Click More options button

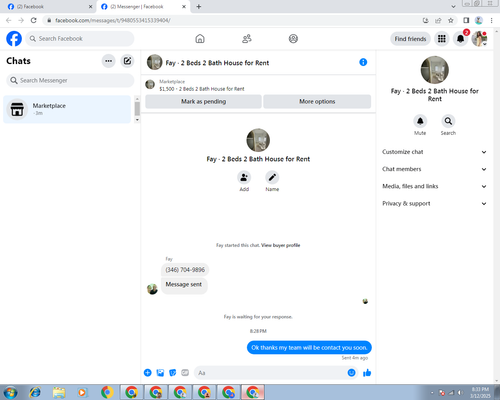pyautogui.click(x=317, y=101)
